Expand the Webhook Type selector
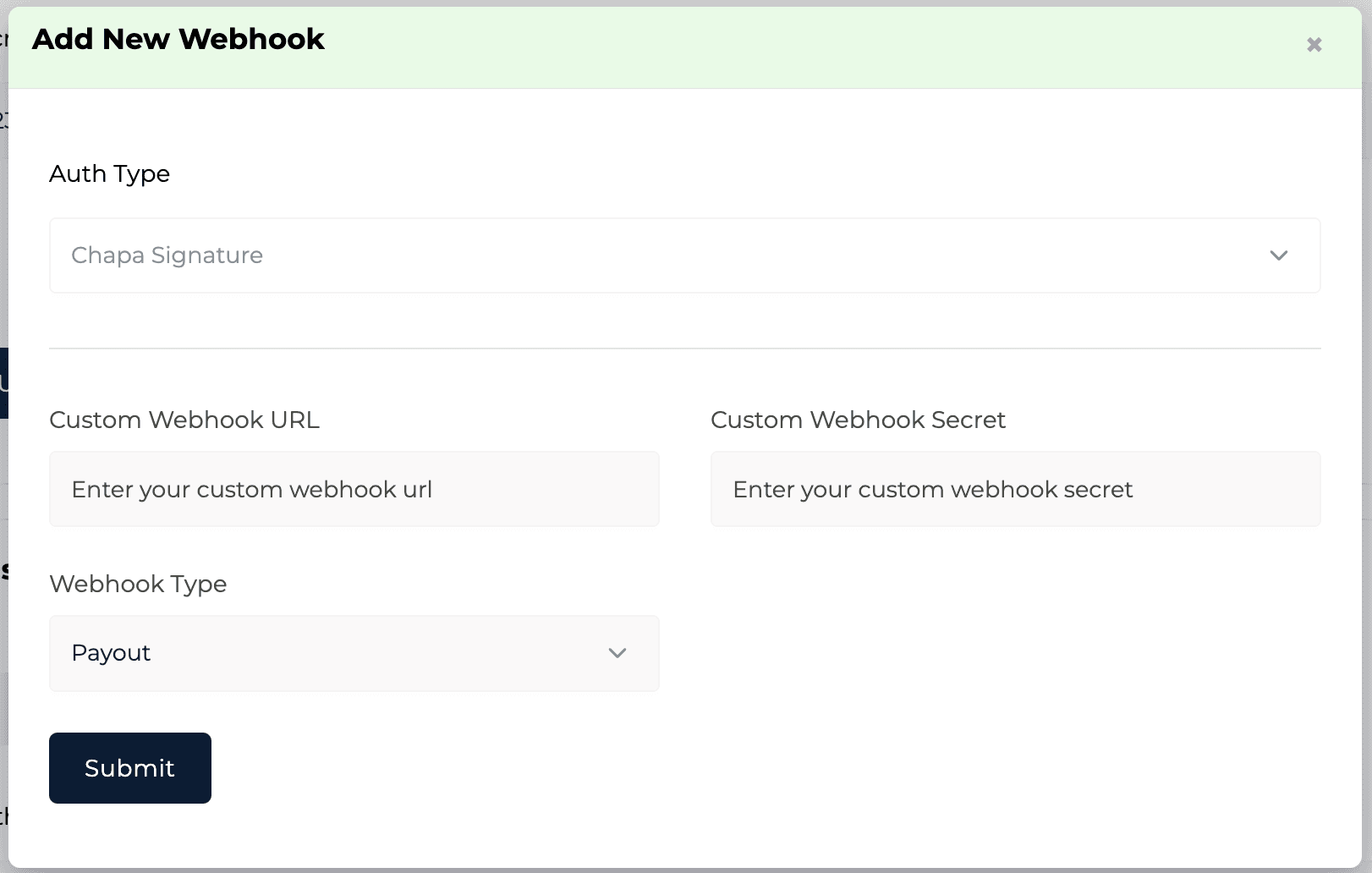Viewport: 1372px width, 873px height. 354,653
